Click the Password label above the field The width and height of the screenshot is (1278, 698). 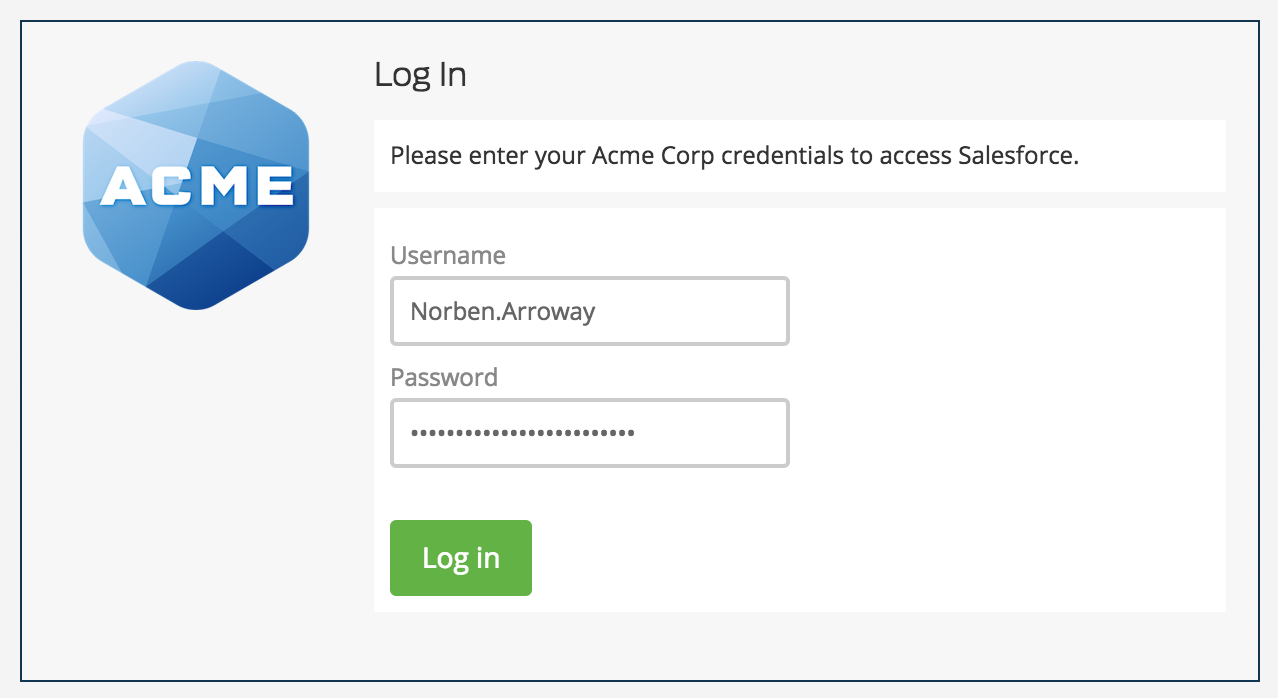[x=444, y=377]
